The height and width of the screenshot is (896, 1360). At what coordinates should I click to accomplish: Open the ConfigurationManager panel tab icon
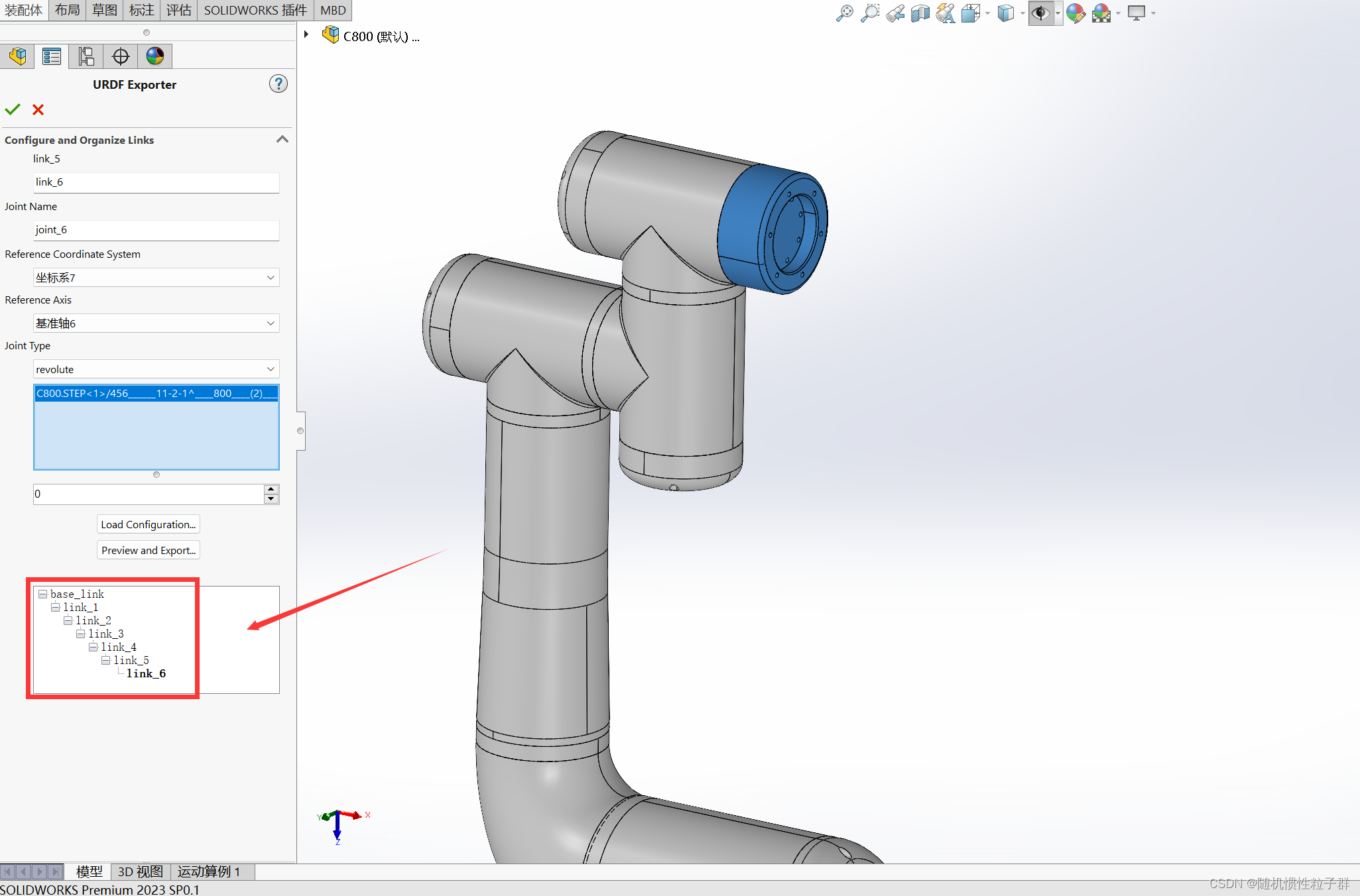pos(86,56)
